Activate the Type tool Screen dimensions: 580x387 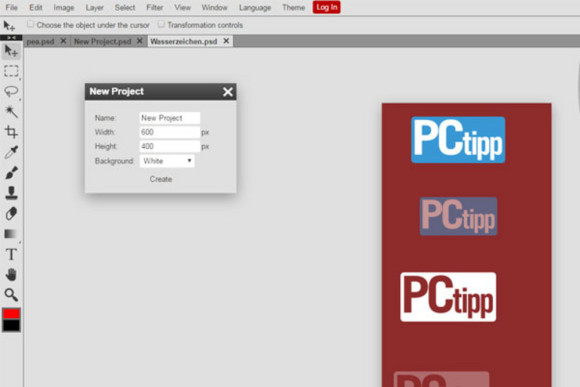(11, 255)
